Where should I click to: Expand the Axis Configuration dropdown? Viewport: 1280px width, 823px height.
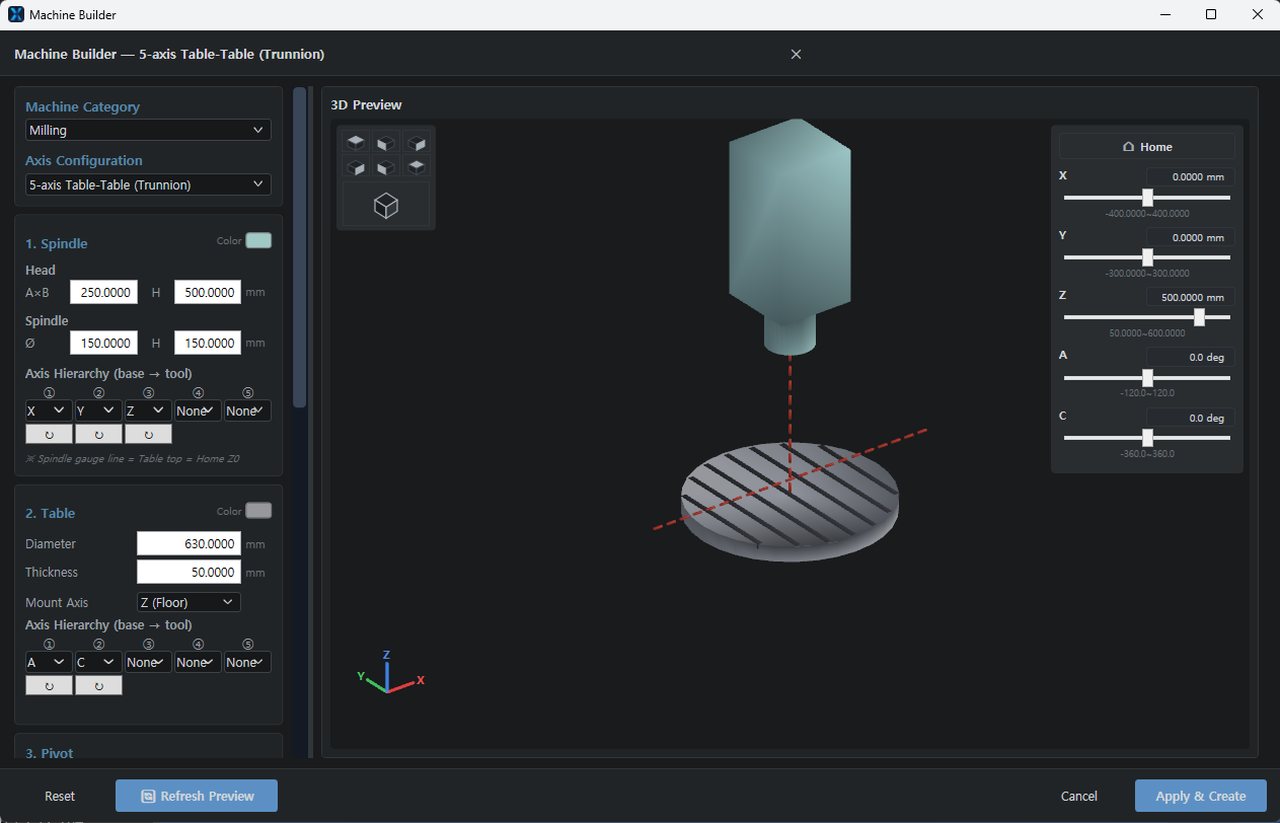[x=148, y=185]
